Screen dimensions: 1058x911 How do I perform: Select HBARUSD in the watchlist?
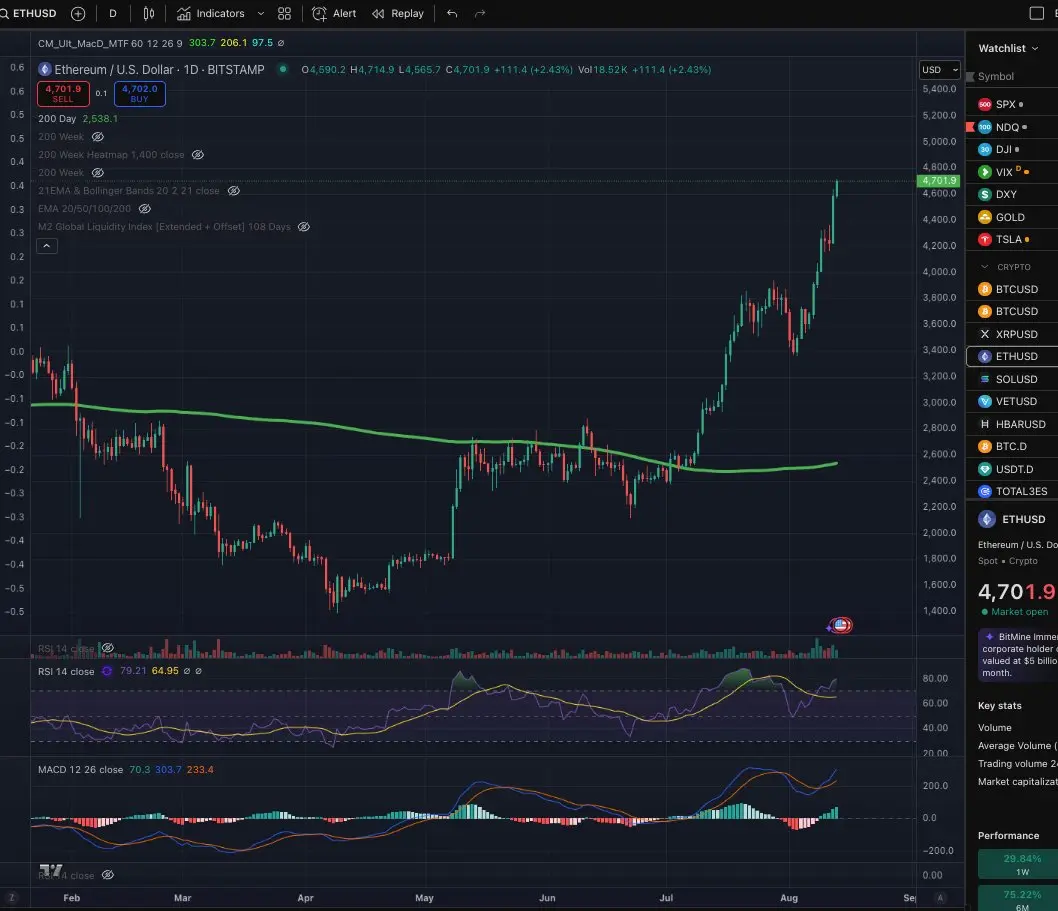pos(1012,424)
